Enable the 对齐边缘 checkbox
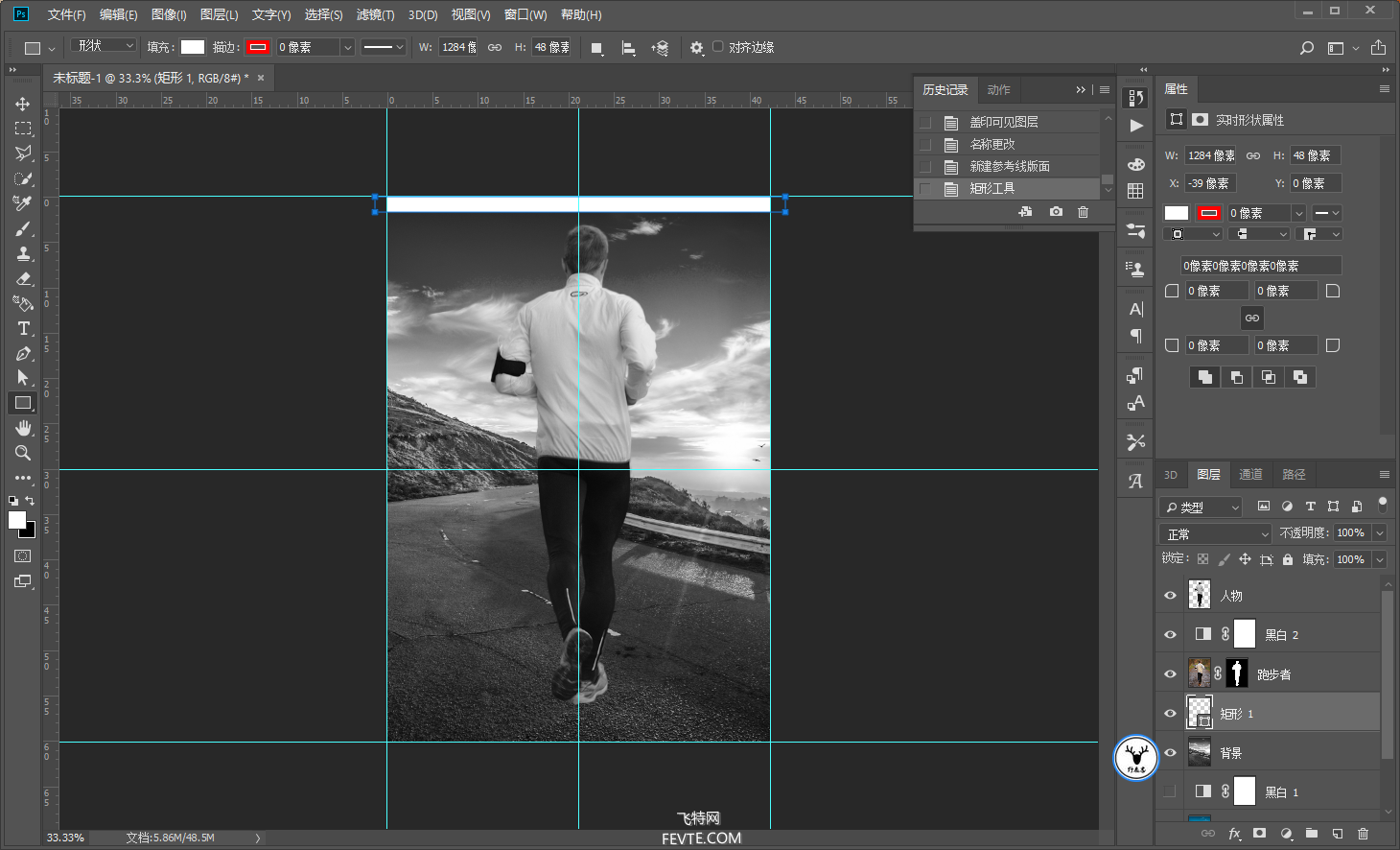Image resolution: width=1400 pixels, height=850 pixels. (x=717, y=46)
